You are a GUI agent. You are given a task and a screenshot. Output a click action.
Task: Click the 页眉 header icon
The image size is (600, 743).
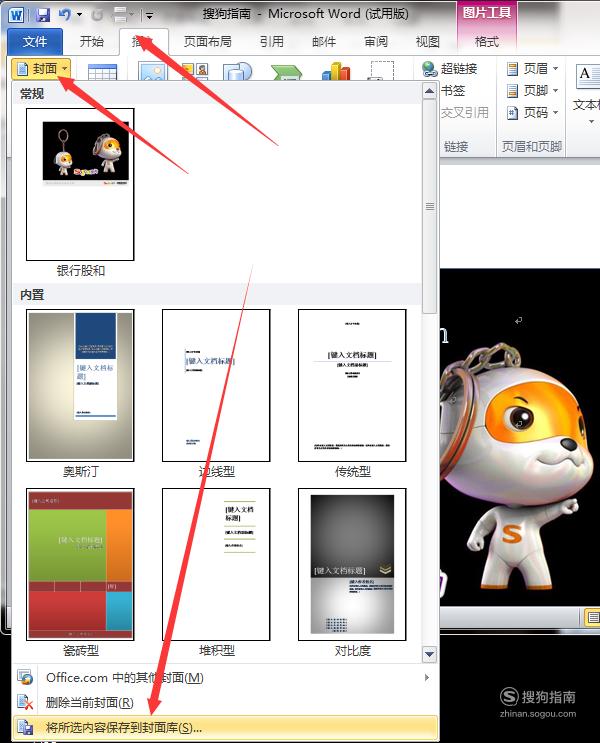[512, 69]
